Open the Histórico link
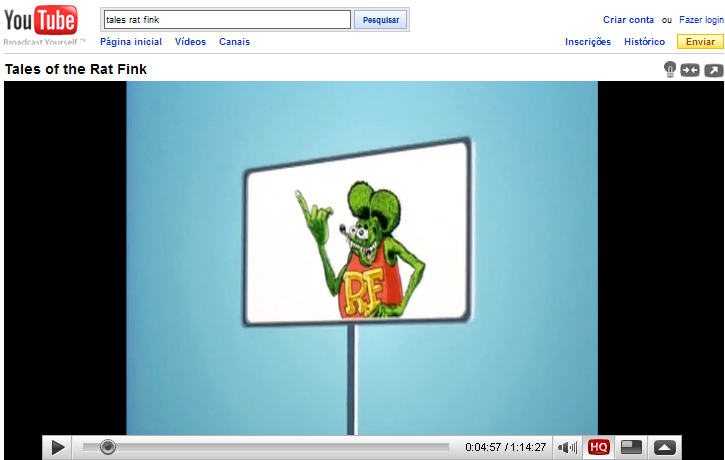Image resolution: width=725 pixels, height=460 pixels. click(644, 42)
